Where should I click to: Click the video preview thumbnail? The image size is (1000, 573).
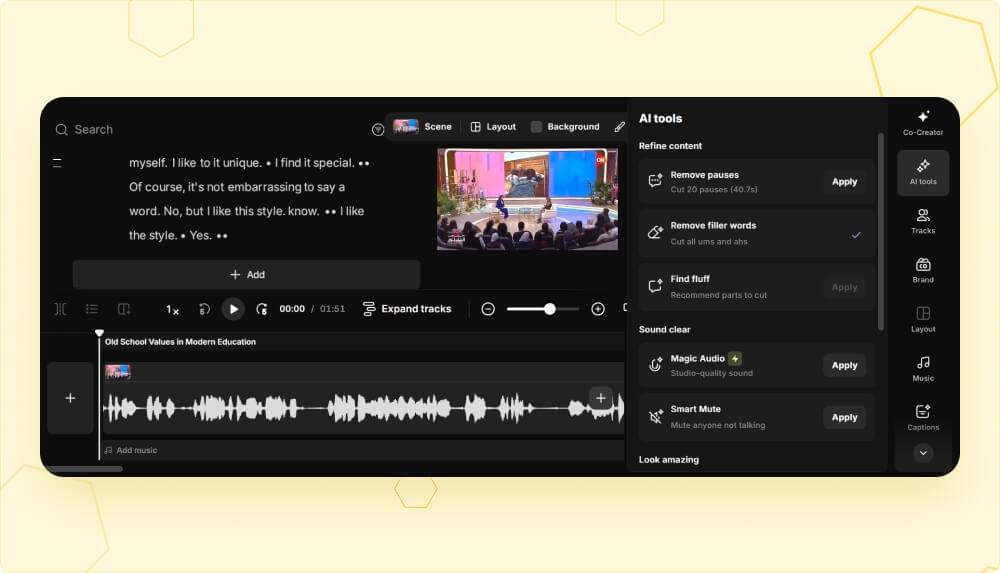pyautogui.click(x=527, y=199)
